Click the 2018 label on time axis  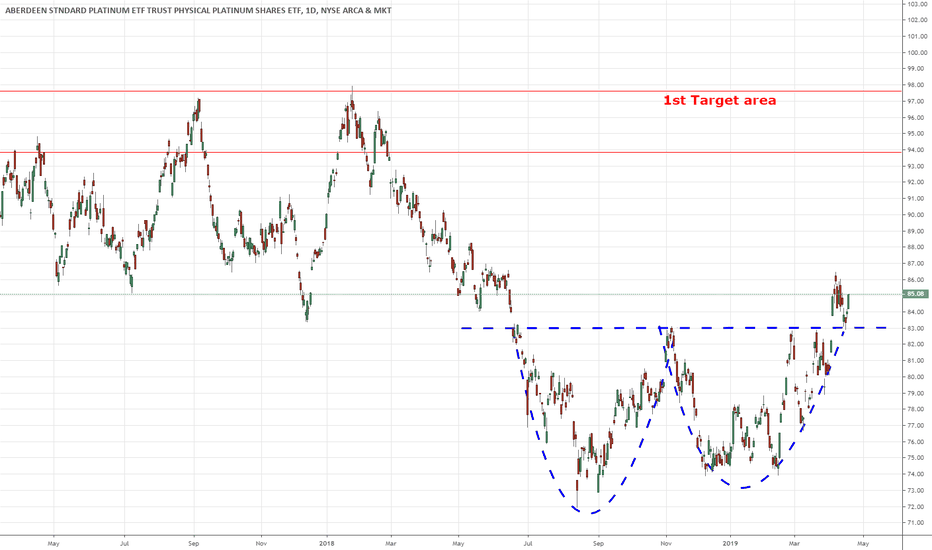pos(326,543)
